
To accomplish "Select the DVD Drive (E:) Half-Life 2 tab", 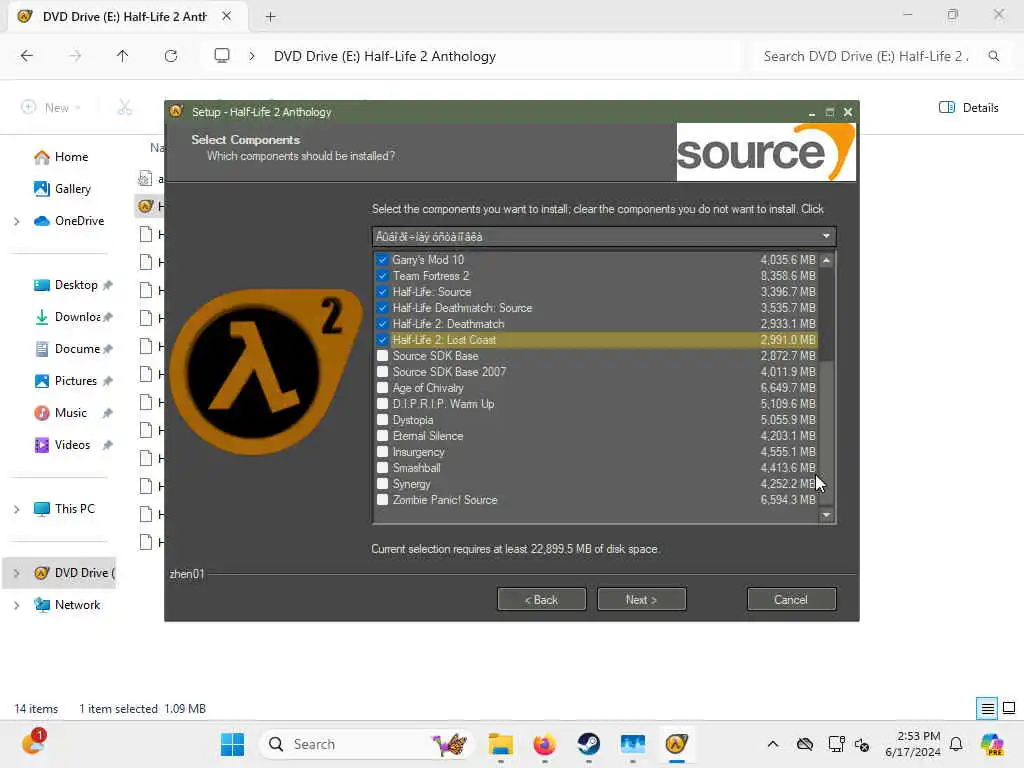I will (124, 16).
